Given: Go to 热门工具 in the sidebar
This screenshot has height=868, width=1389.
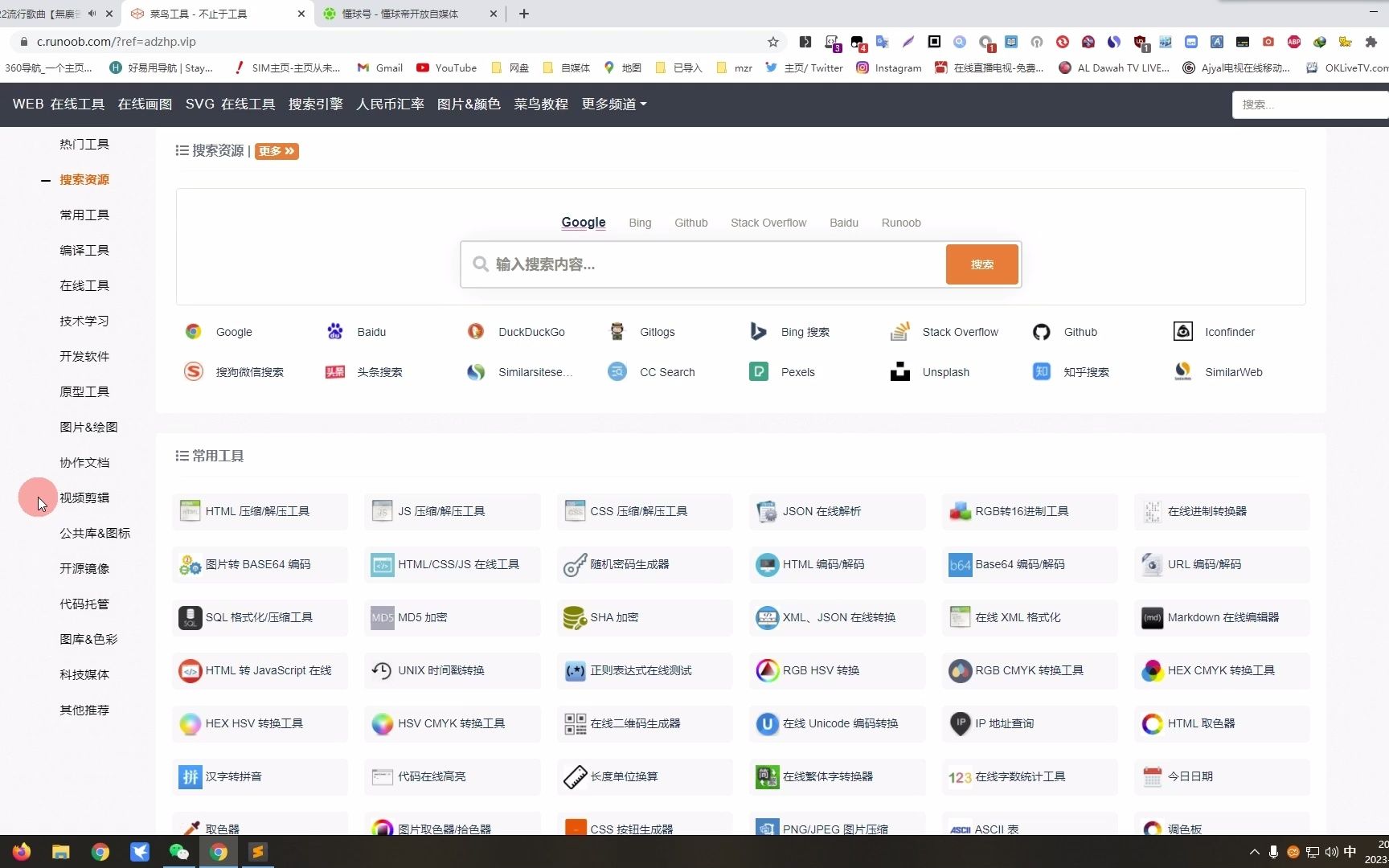Looking at the screenshot, I should [x=84, y=144].
